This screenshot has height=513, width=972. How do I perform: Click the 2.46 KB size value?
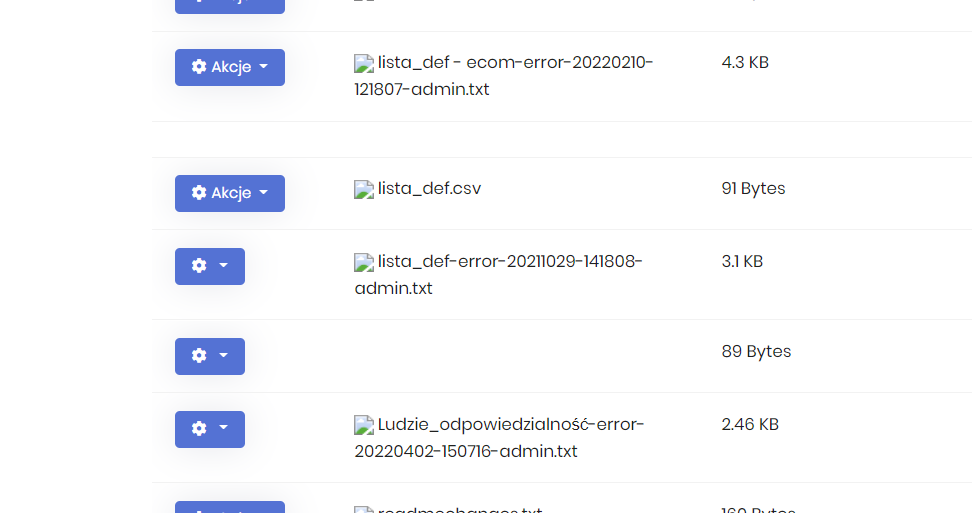pos(750,424)
